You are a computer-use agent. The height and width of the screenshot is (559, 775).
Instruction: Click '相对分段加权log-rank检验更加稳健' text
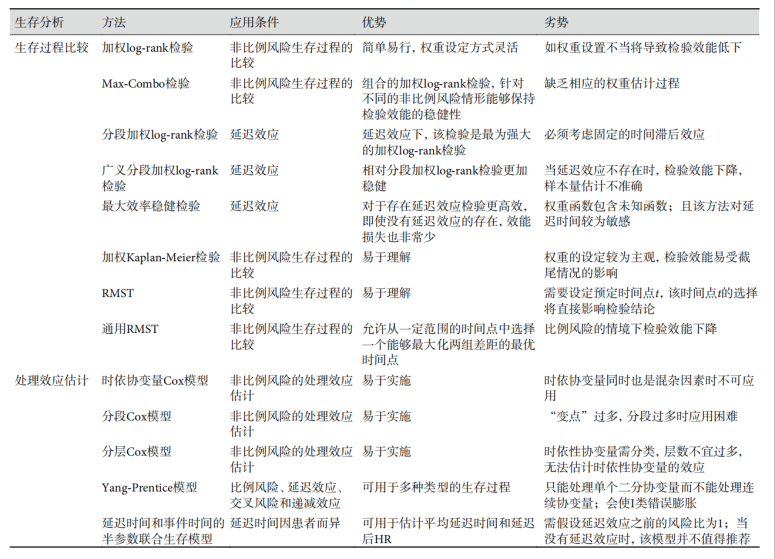click(x=445, y=178)
